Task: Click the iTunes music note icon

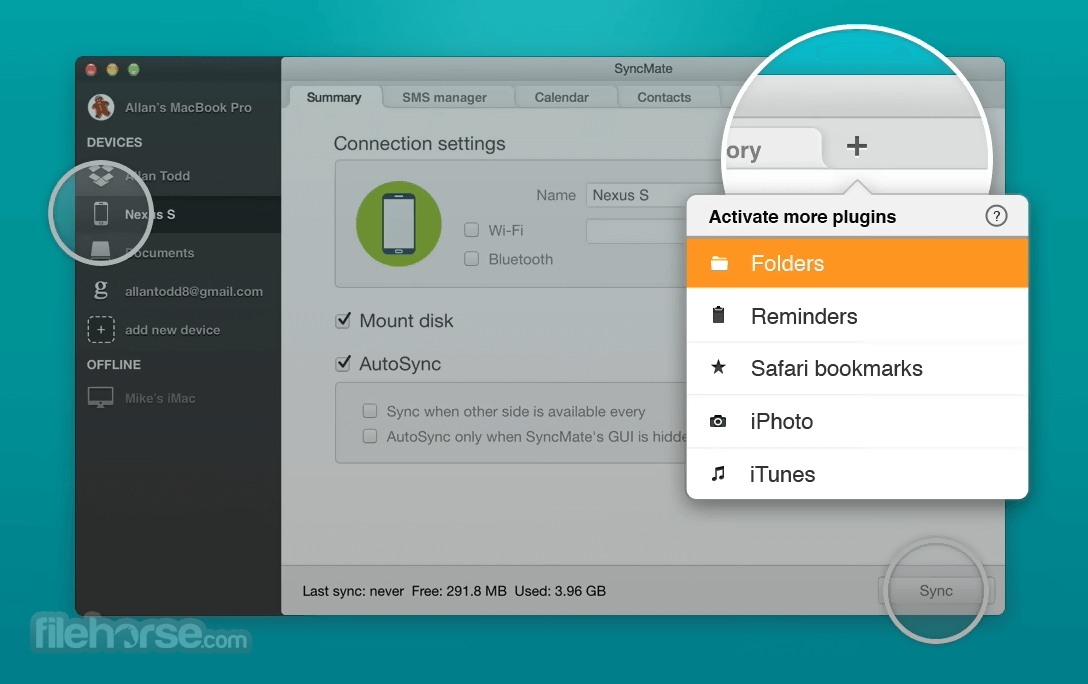Action: click(x=718, y=474)
